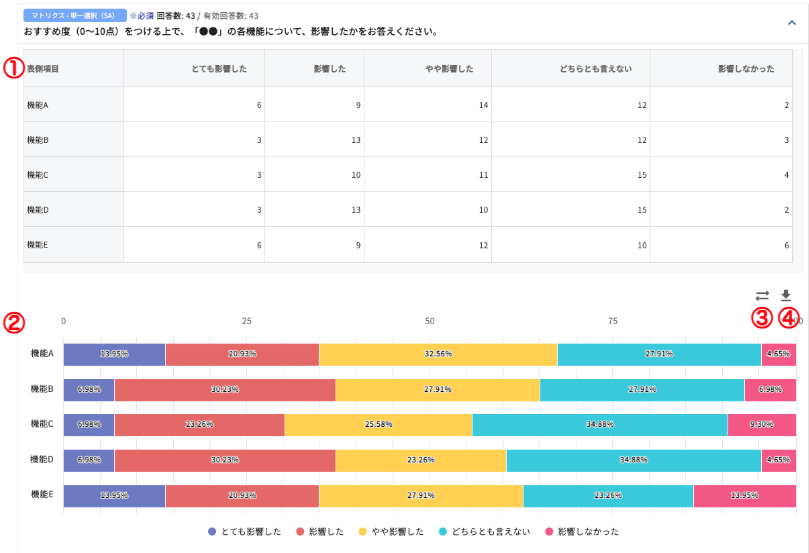Click 機能C pink 9.30% bar segment
The image size is (809, 553).
pyautogui.click(x=762, y=425)
